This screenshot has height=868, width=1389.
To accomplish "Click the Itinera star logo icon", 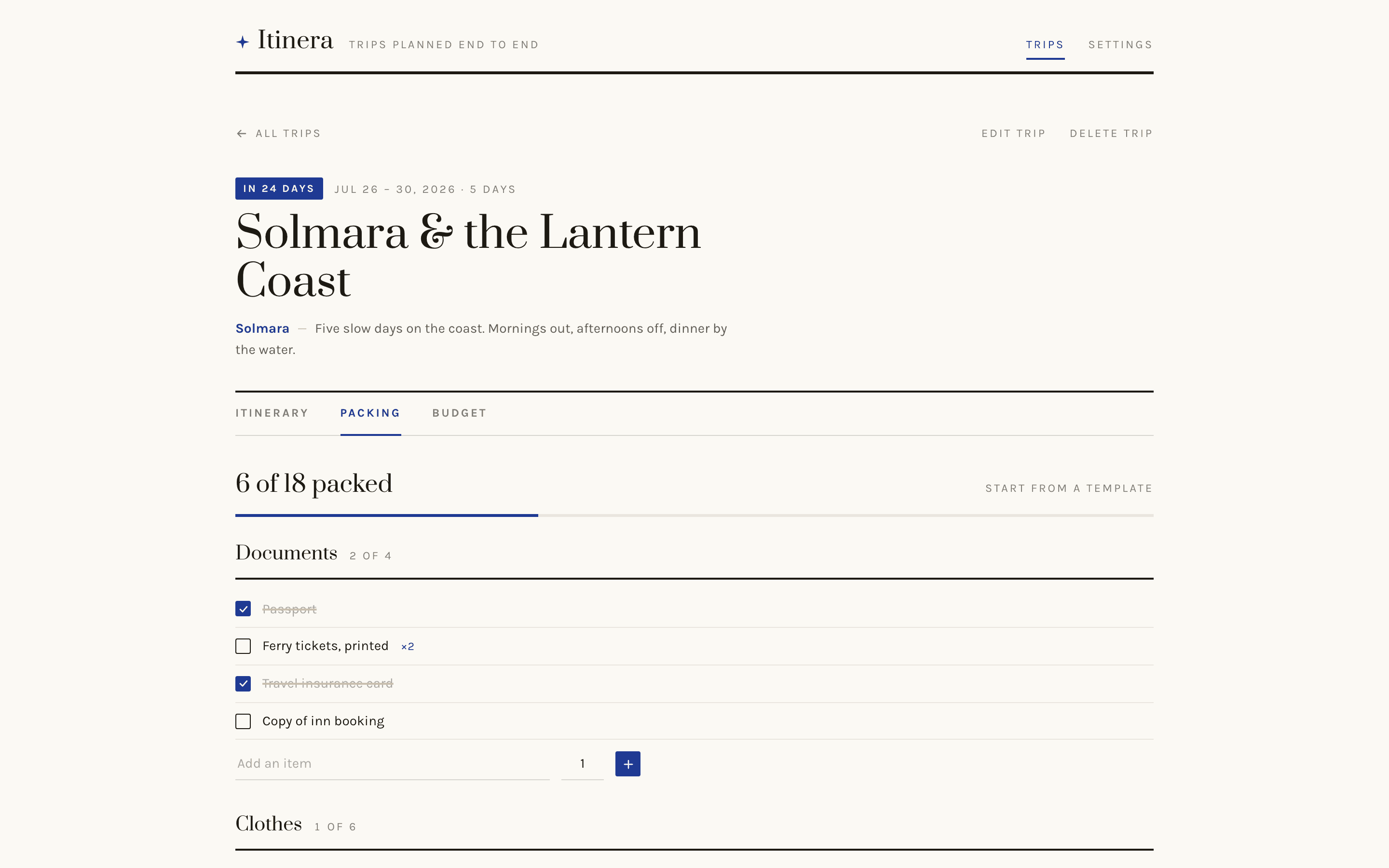I will tap(242, 42).
